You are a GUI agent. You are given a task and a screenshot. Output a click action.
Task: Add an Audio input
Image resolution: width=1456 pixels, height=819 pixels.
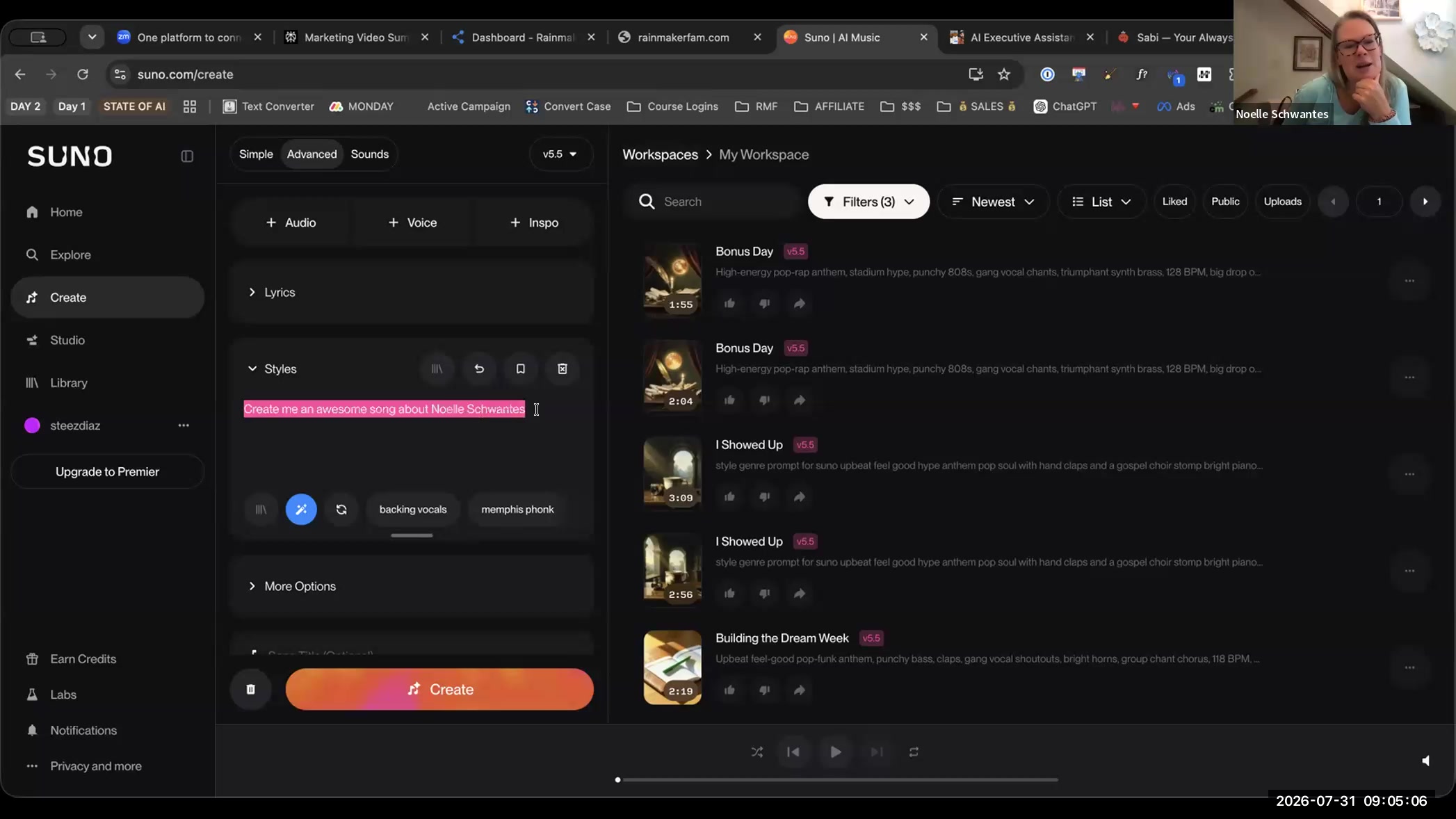(291, 222)
